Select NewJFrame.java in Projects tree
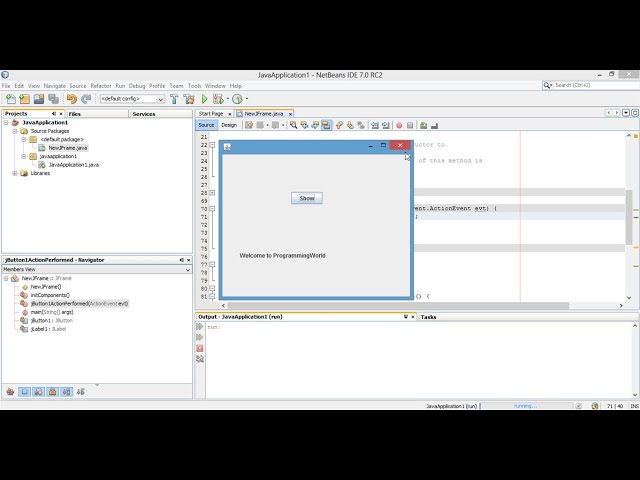This screenshot has width=640, height=480. [68, 148]
